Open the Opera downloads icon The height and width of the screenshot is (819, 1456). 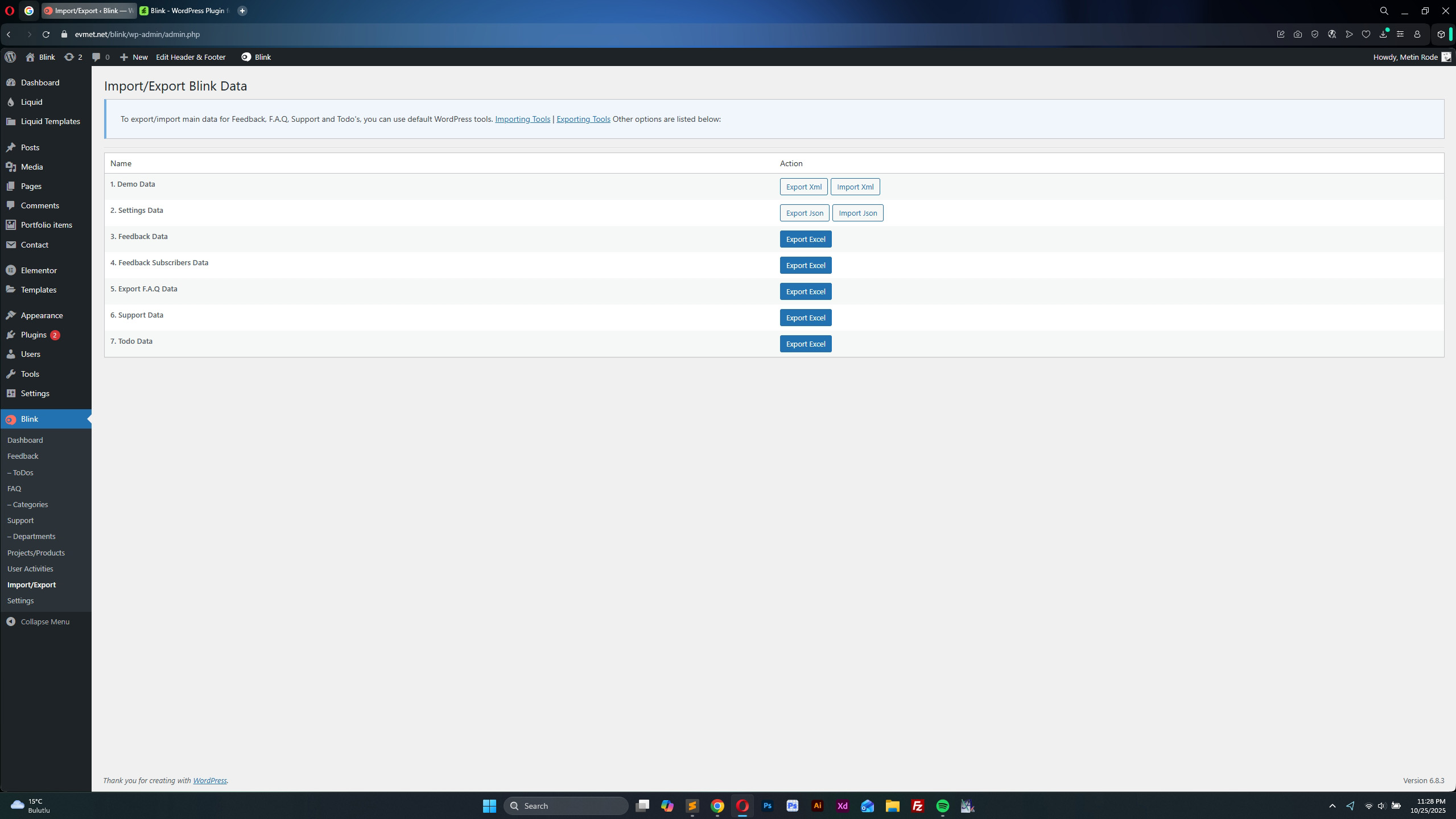tap(1383, 34)
